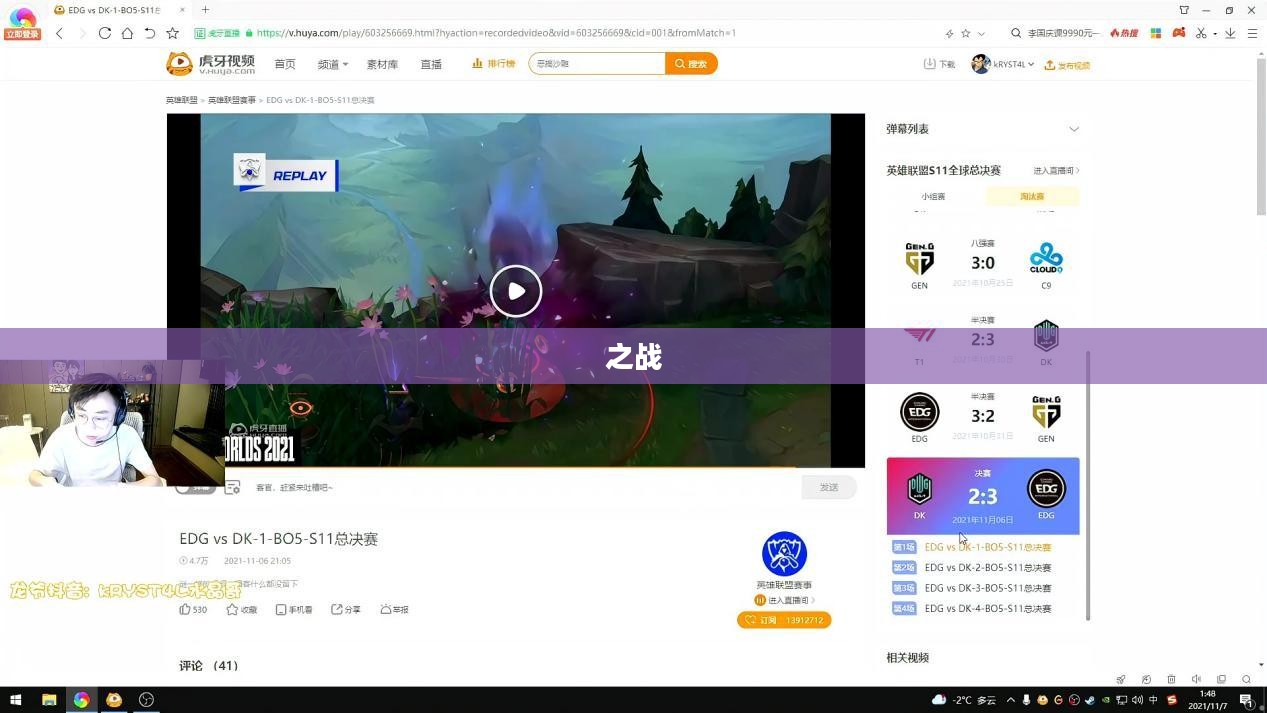Play the EDG vs DK replay video
Viewport: 1267px width, 713px height.
point(515,291)
